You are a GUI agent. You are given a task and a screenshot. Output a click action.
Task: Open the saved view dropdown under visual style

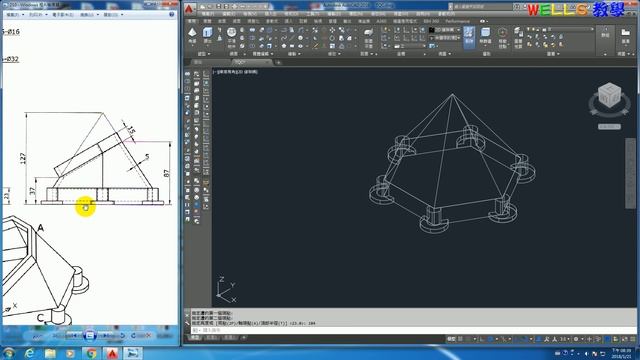(x=444, y=38)
